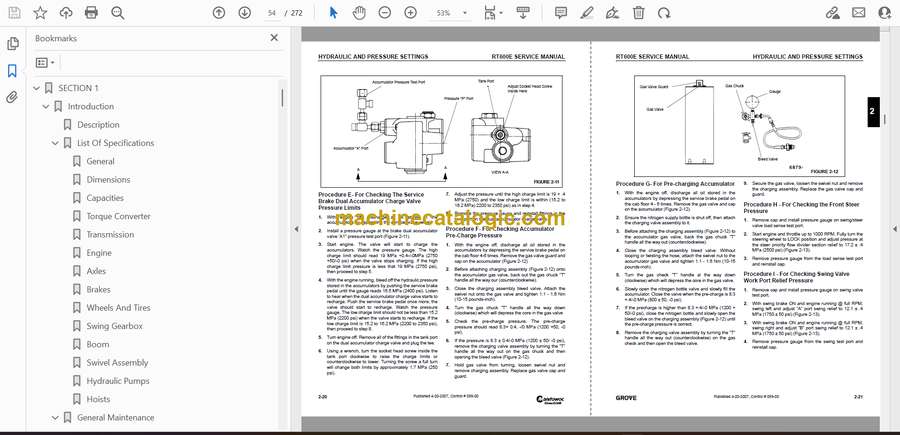Open the Description bookmark

(98, 125)
